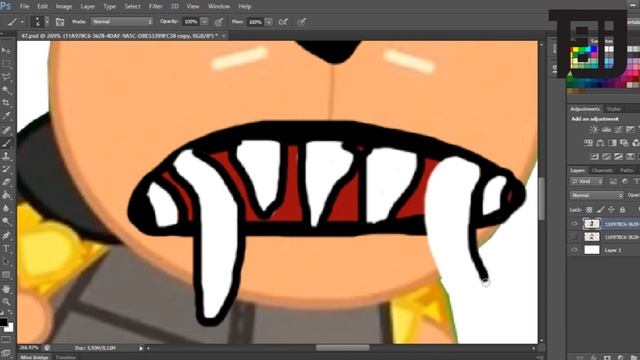This screenshot has height=360, width=640.
Task: Switch to the Channels tab
Action: pyautogui.click(x=602, y=170)
